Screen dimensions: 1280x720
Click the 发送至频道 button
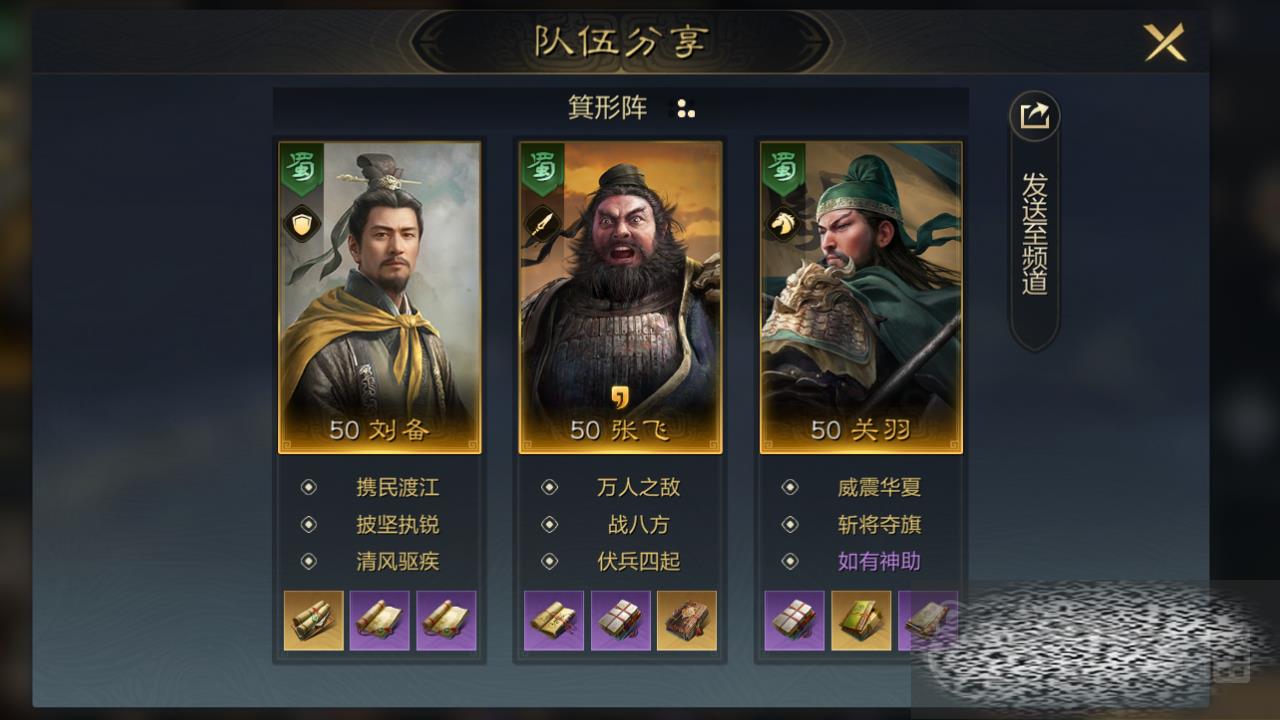coord(1034,233)
